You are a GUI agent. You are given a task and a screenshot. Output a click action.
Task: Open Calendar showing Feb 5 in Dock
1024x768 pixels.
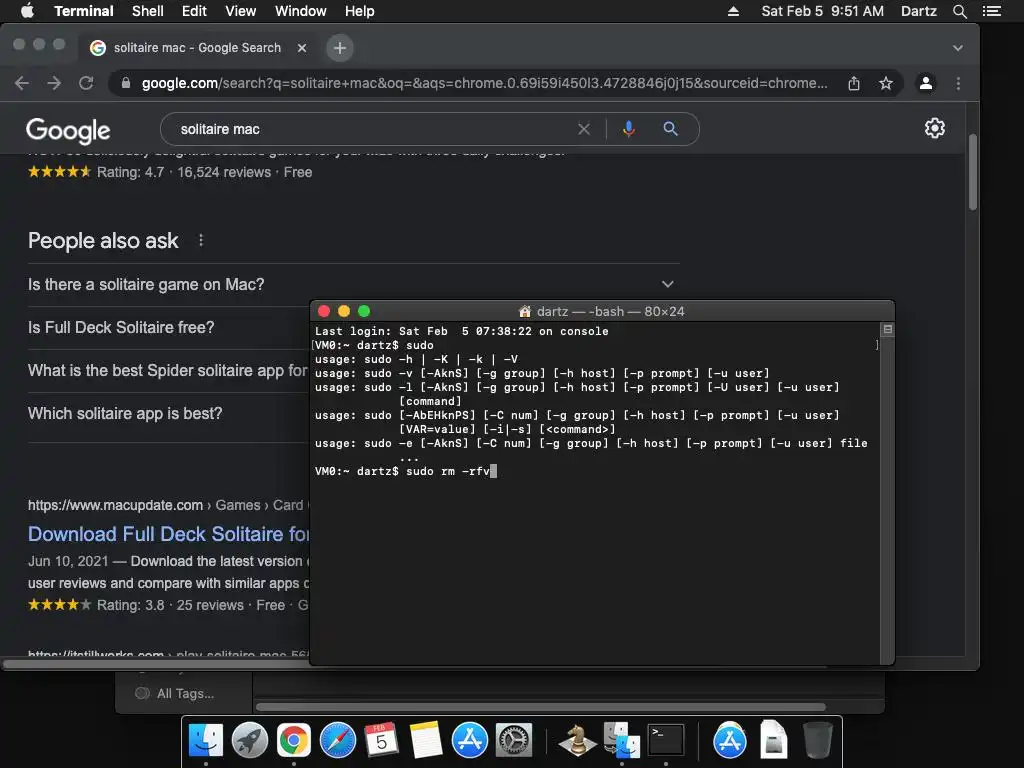point(381,741)
